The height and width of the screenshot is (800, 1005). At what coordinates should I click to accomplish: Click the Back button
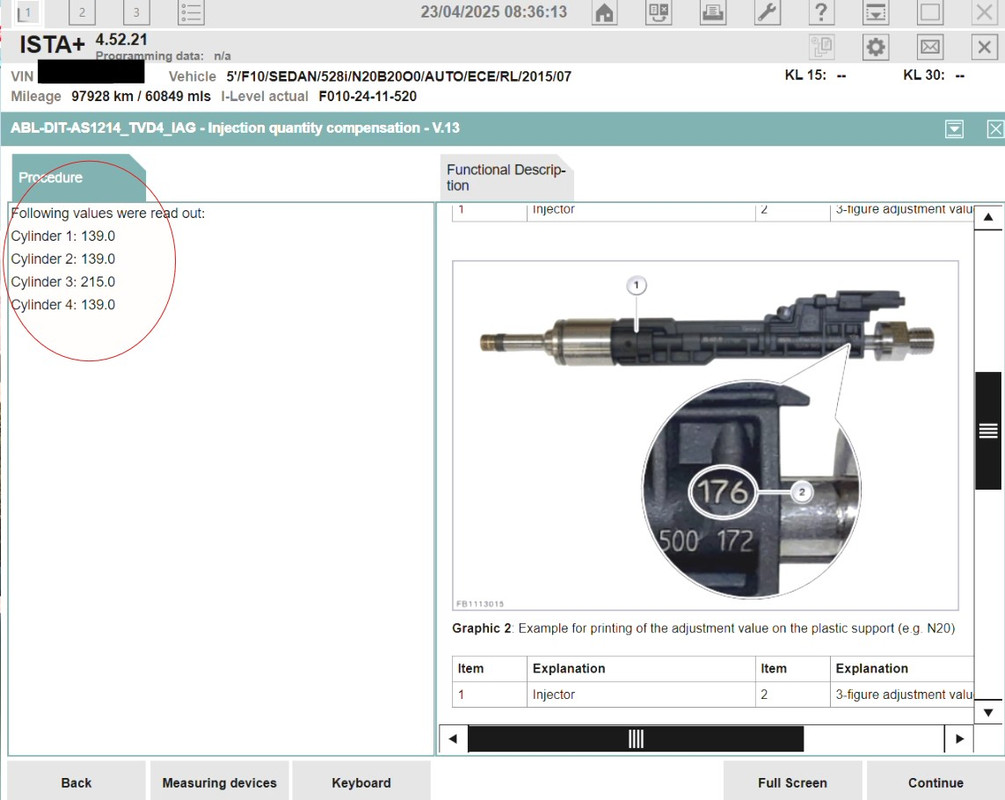76,782
